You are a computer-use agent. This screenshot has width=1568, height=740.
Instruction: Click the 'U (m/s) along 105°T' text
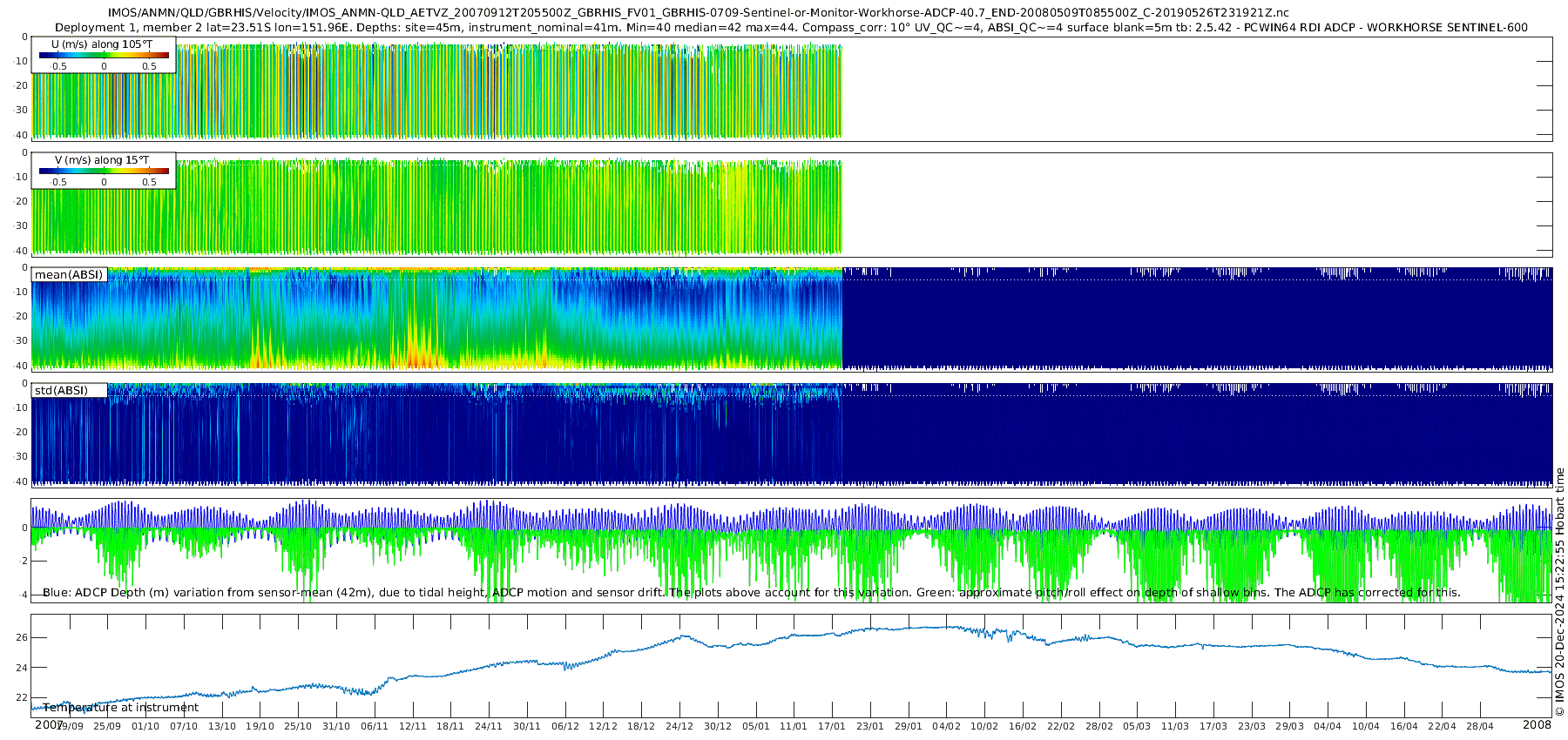coord(102,44)
